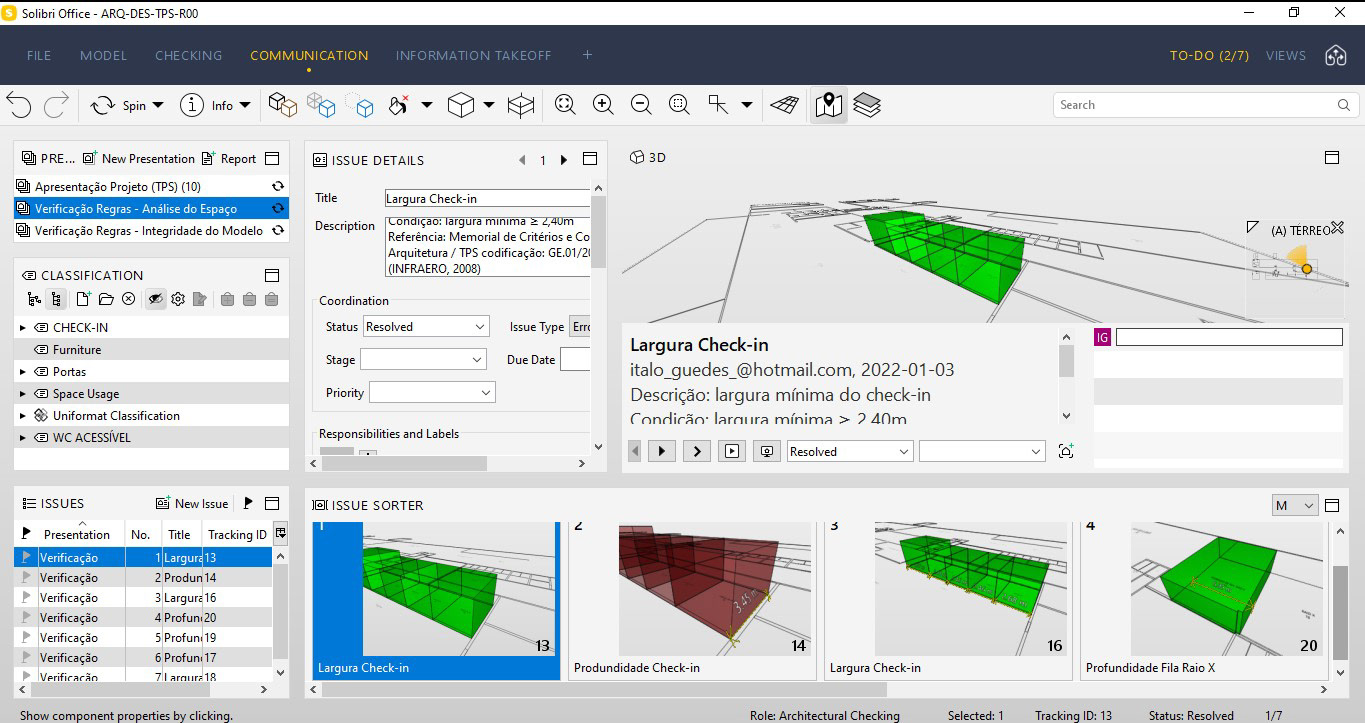Image resolution: width=1365 pixels, height=723 pixels.
Task: Click the Undo arrow icon
Action: click(19, 105)
